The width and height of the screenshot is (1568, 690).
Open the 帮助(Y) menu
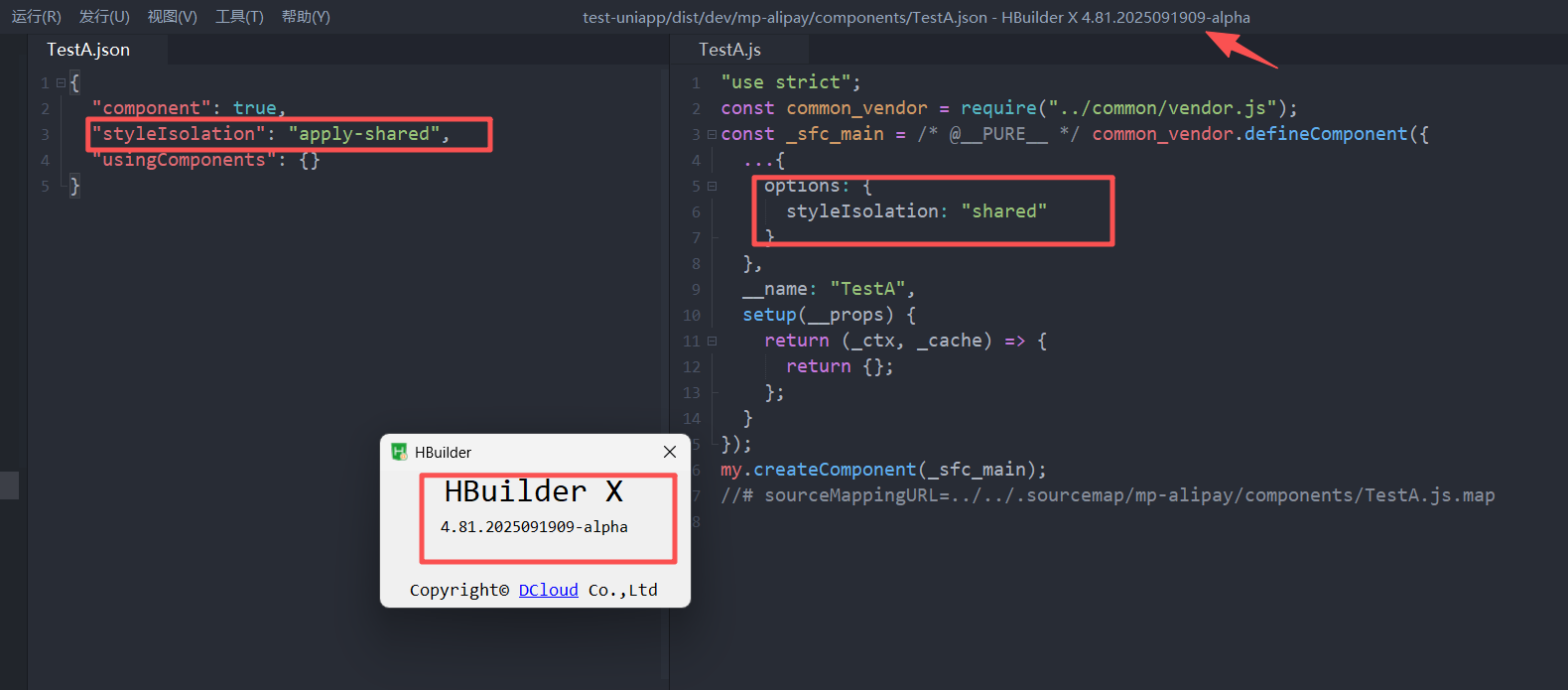pyautogui.click(x=306, y=17)
